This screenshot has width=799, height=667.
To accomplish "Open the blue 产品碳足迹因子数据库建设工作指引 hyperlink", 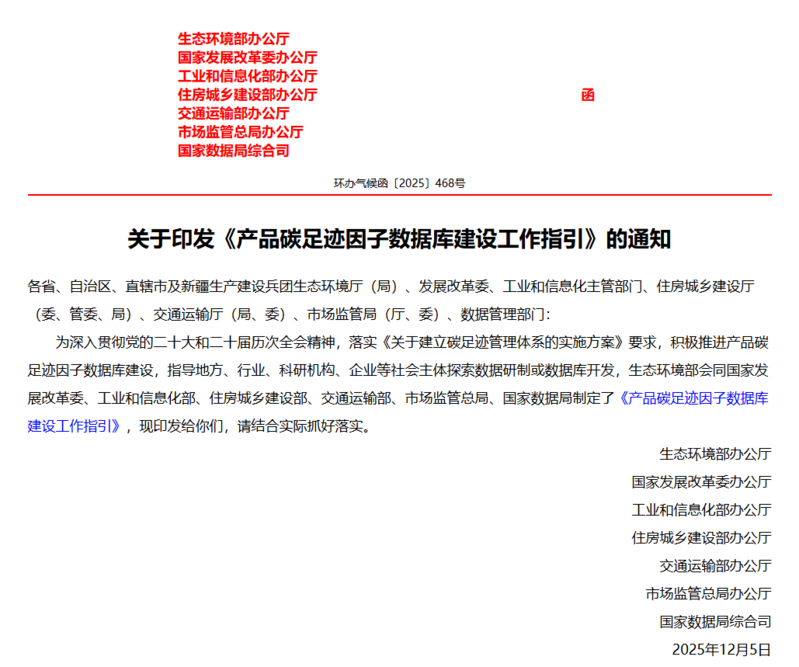I will [693, 397].
